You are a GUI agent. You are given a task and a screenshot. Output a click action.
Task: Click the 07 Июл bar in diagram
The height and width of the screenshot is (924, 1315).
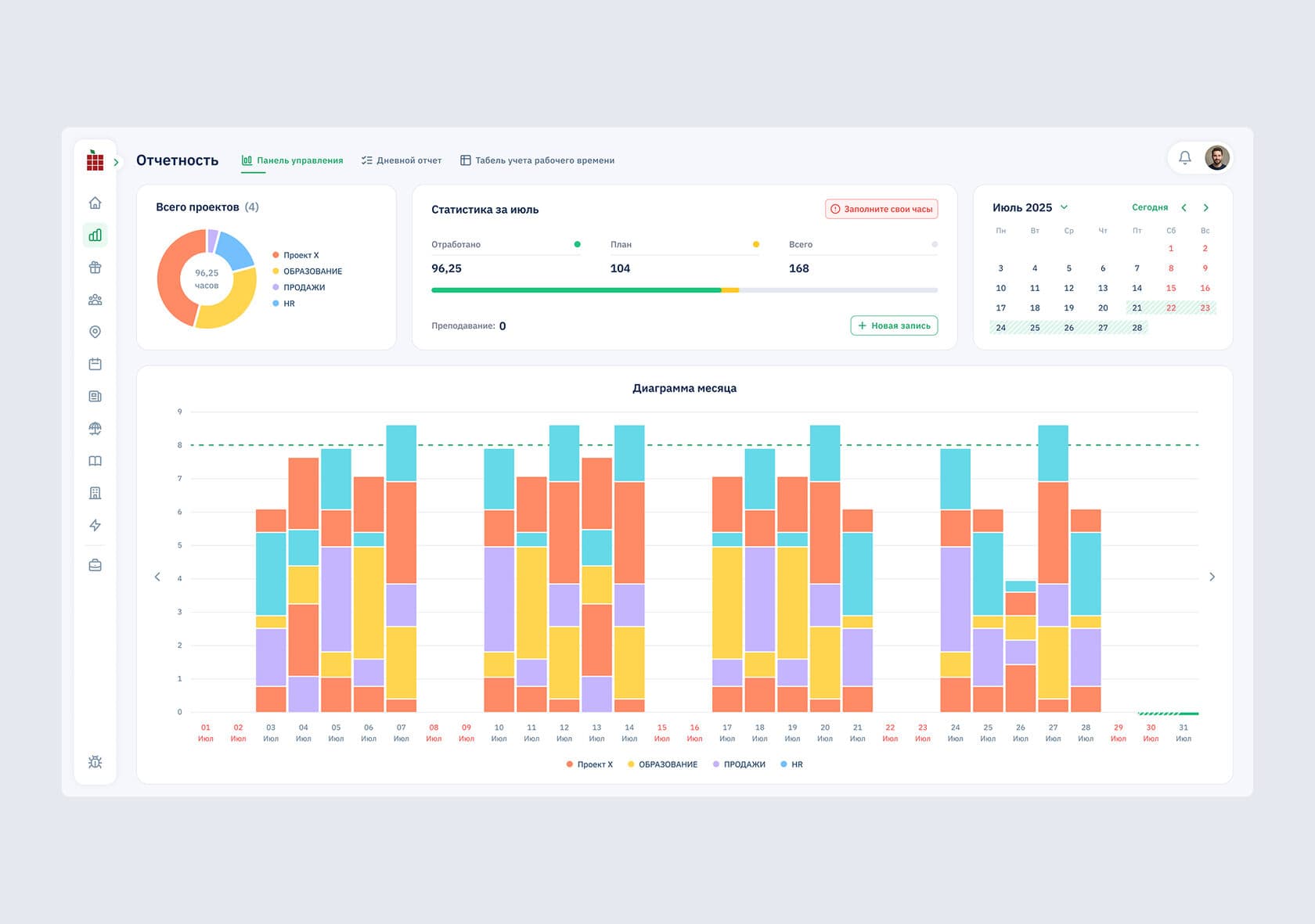tap(401, 569)
